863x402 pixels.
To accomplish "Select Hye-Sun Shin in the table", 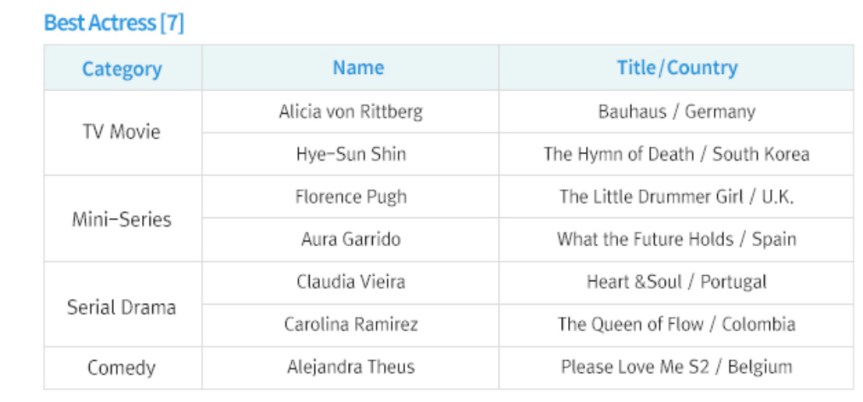I will click(351, 154).
